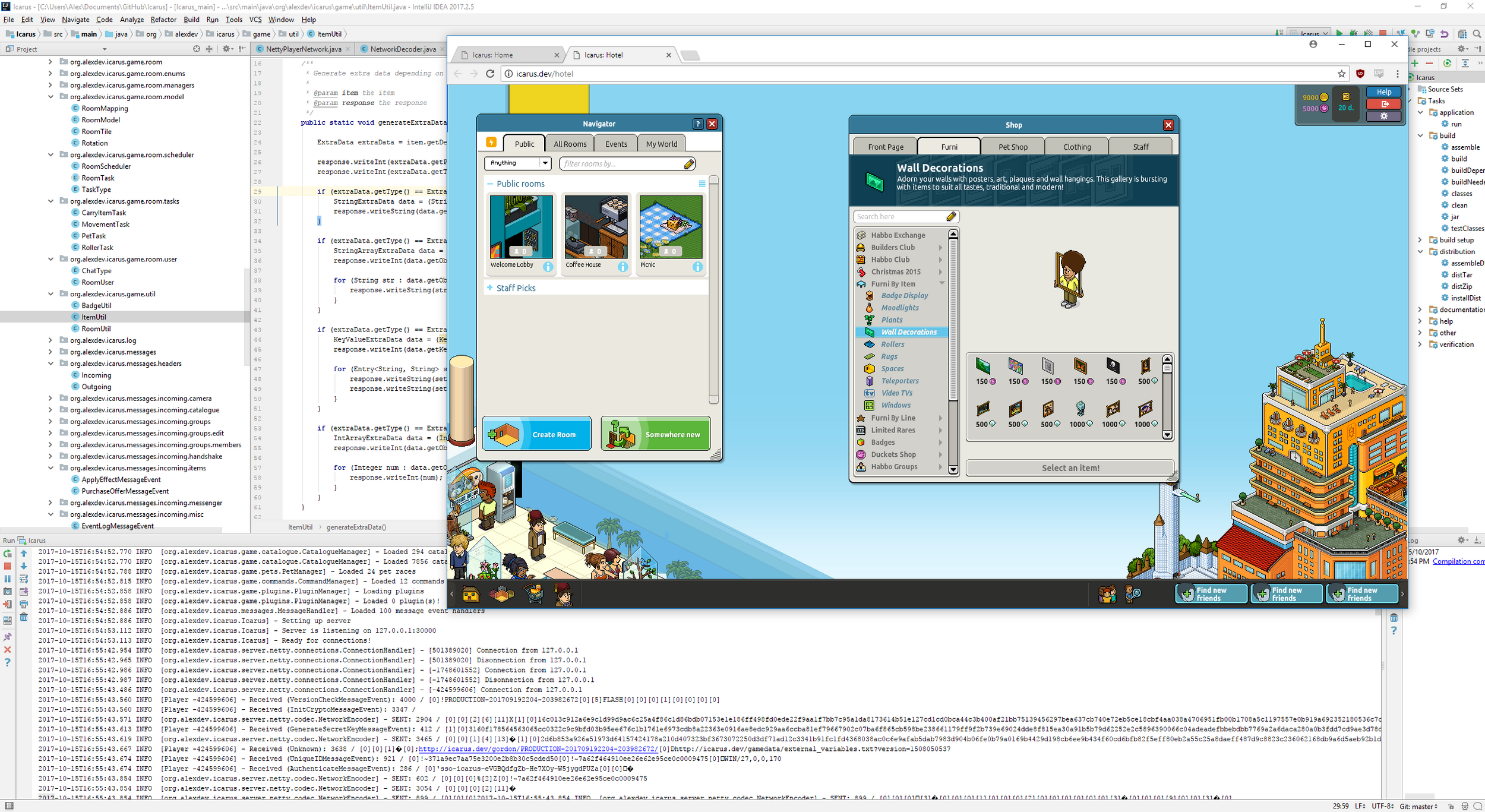Open the shop cart icon in the bottom bar

(533, 594)
